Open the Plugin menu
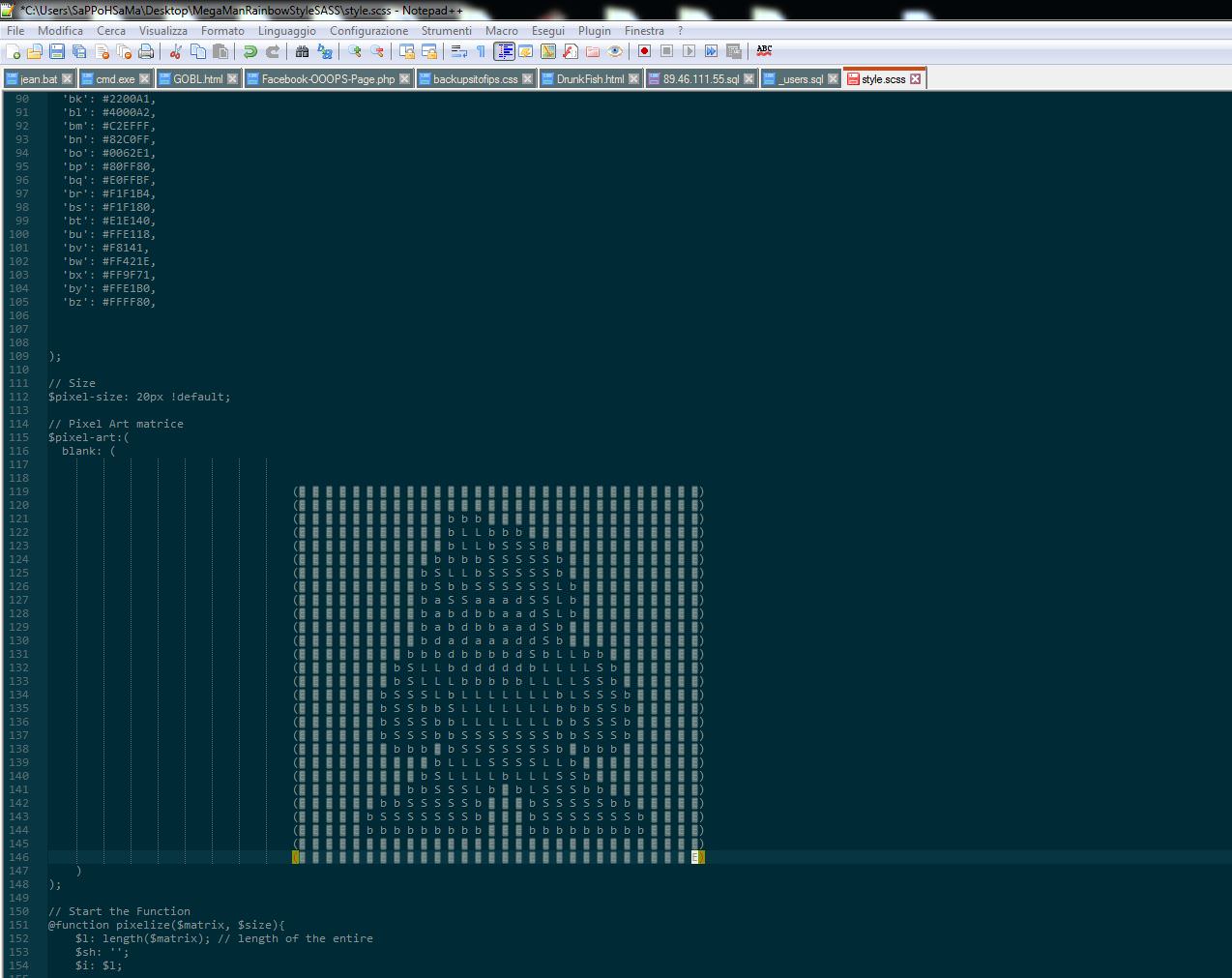The image size is (1232, 978). (x=595, y=31)
